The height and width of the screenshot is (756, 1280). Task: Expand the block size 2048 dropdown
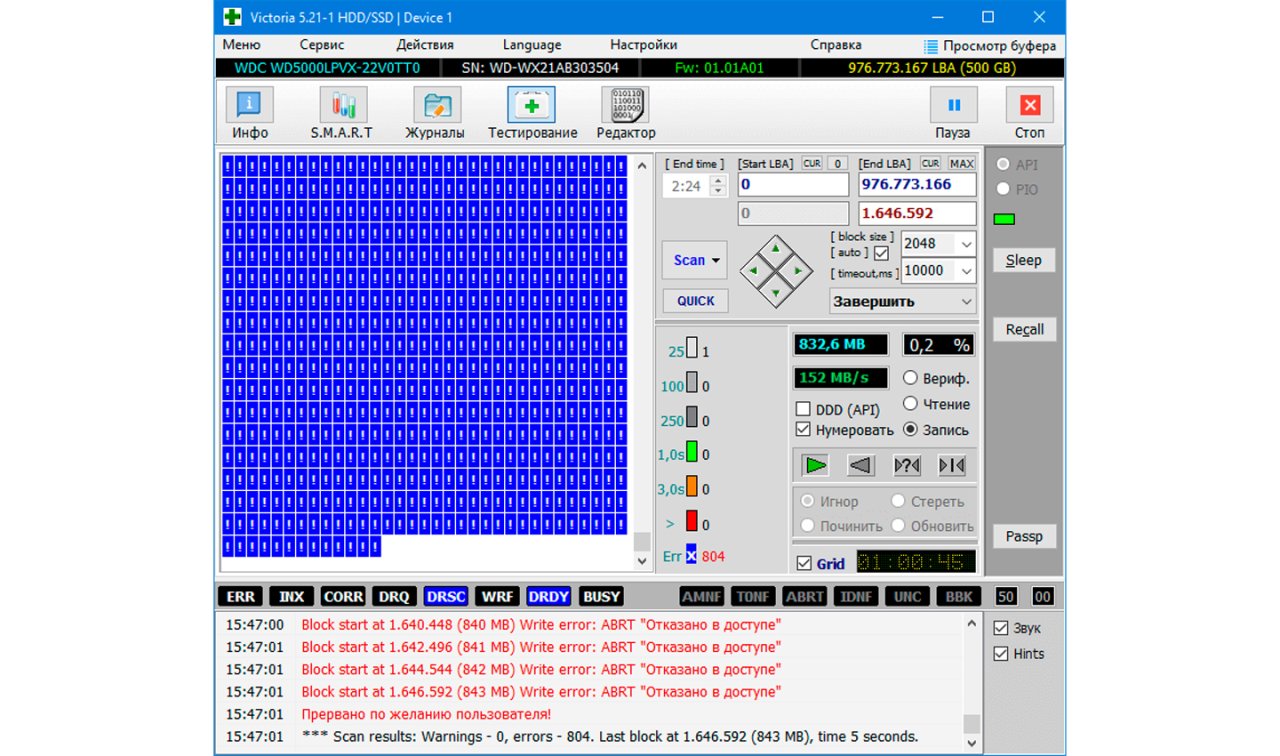click(x=965, y=244)
